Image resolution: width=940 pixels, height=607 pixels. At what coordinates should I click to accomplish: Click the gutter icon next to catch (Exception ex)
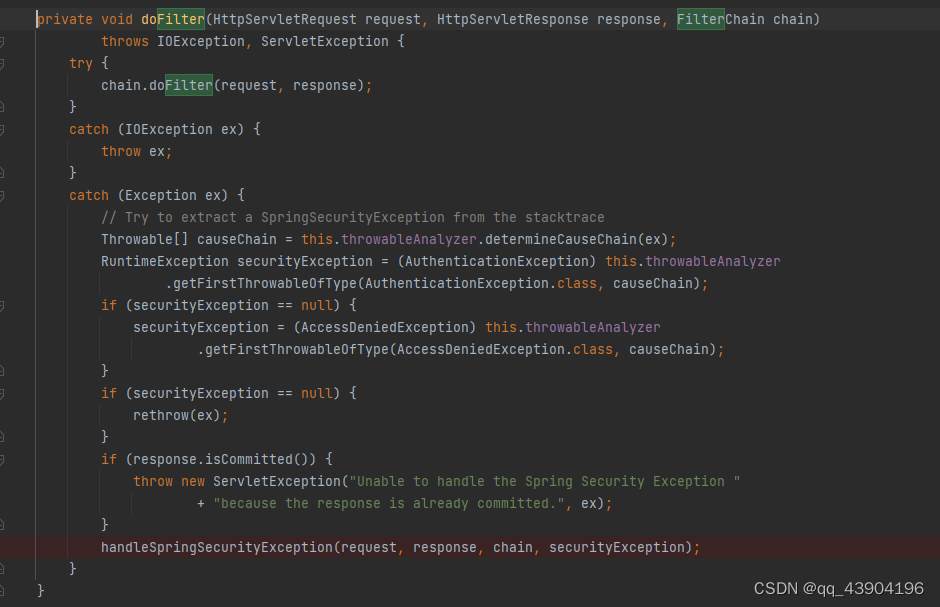click(x=5, y=195)
